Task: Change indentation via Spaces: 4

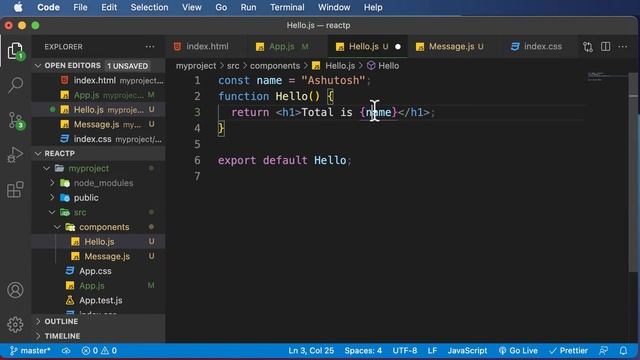Action: point(363,351)
